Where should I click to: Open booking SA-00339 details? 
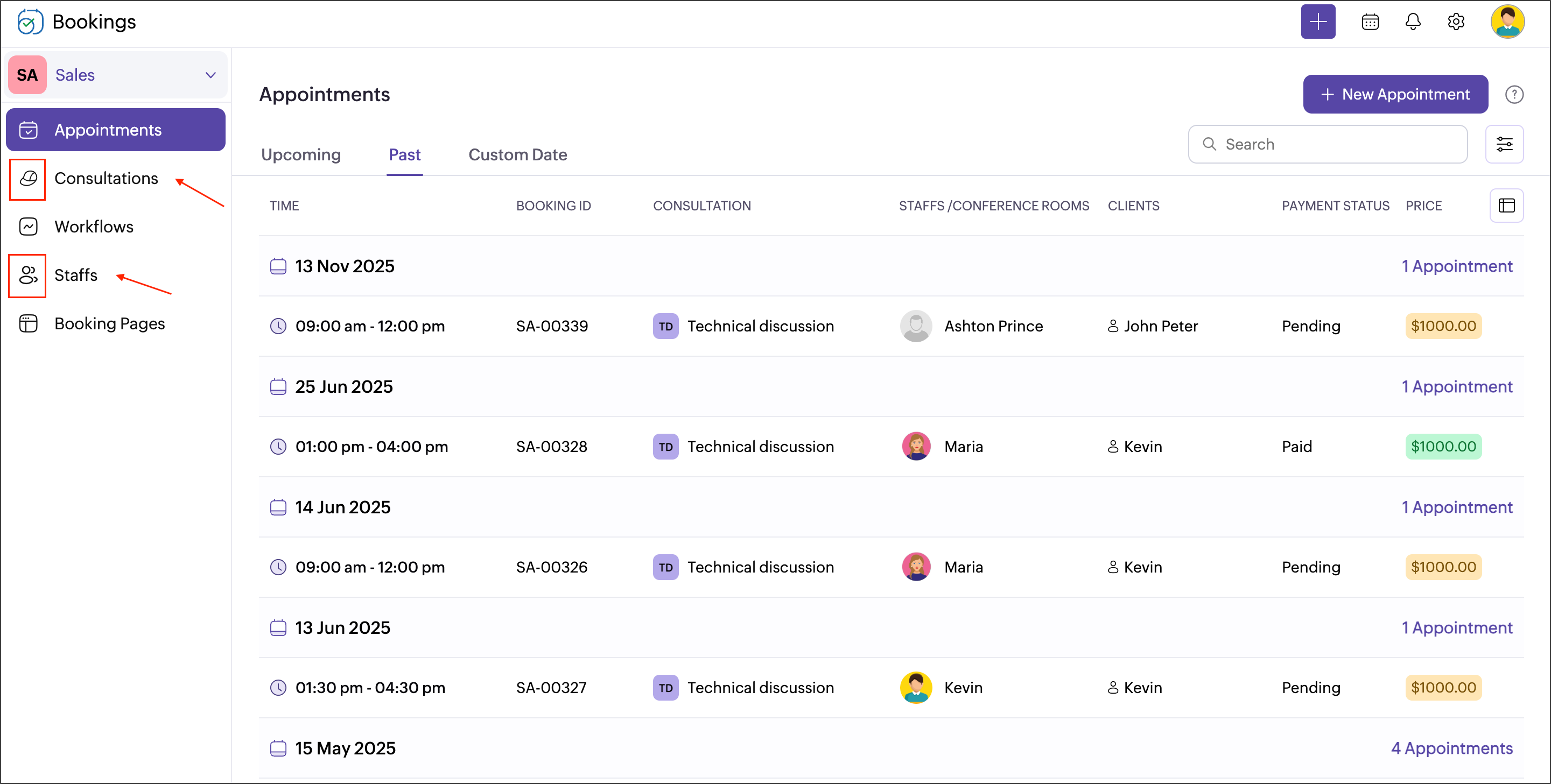(551, 326)
